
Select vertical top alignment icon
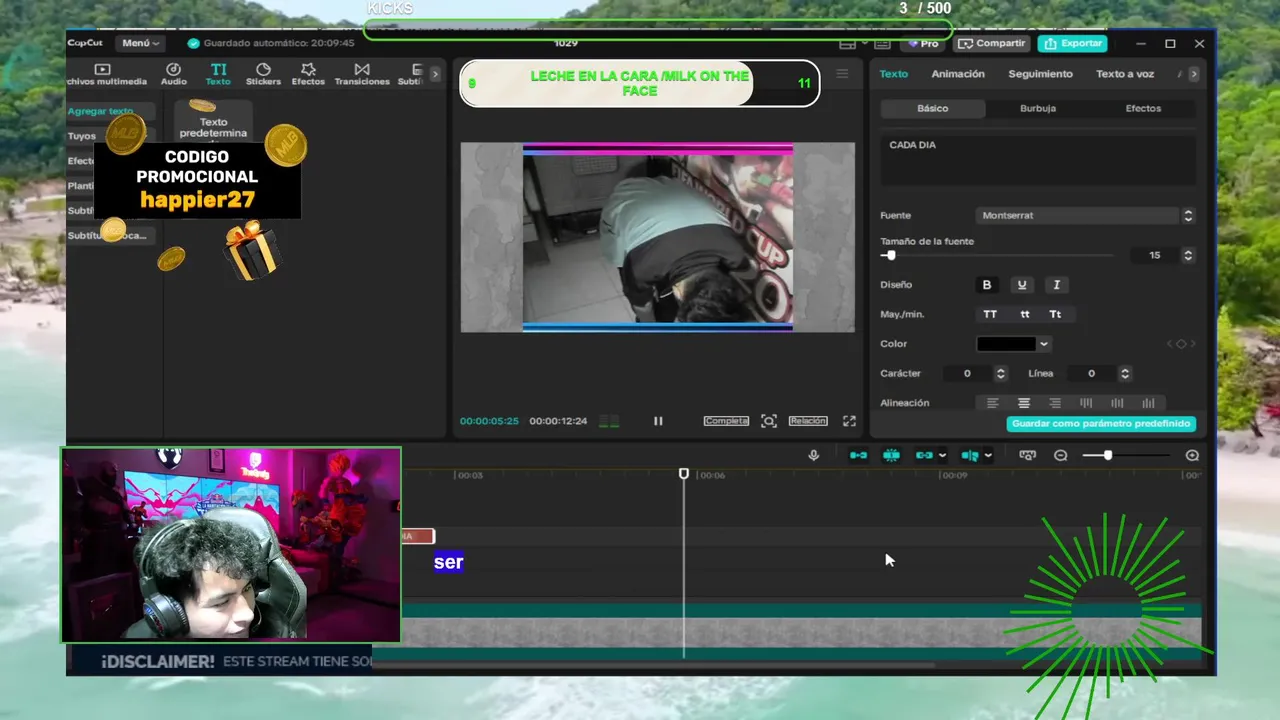coord(1086,403)
